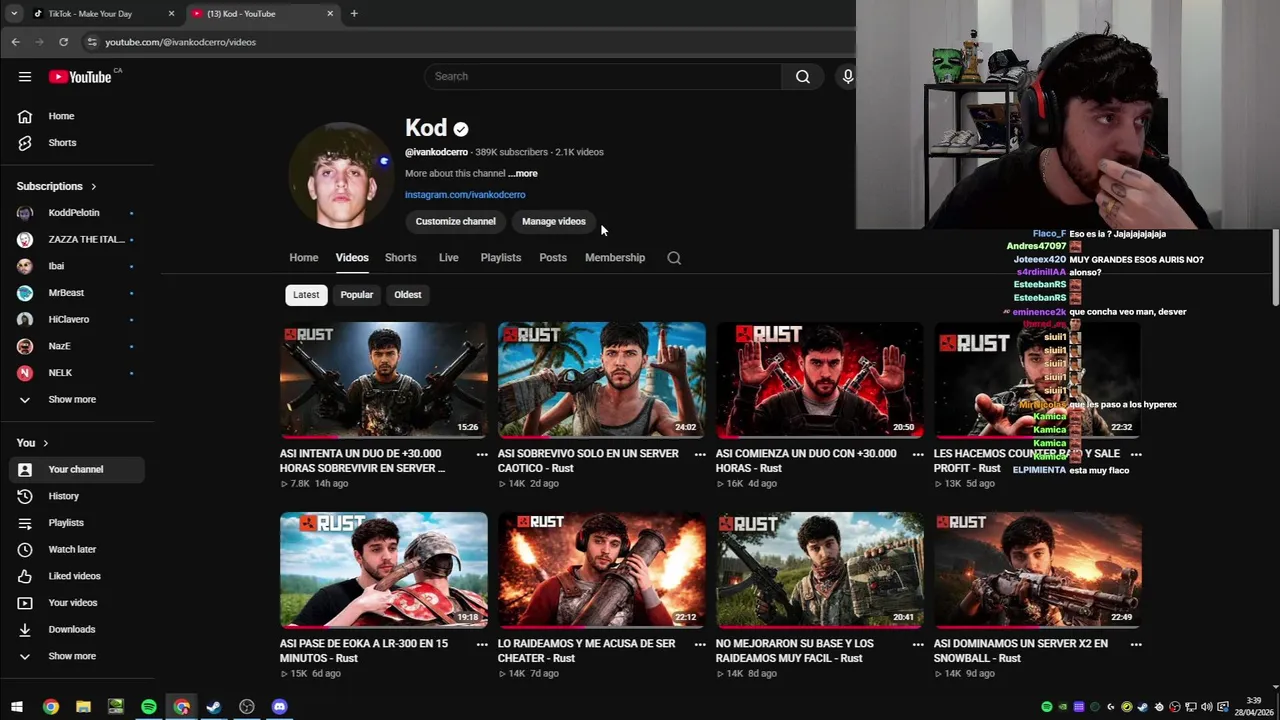This screenshot has width=1280, height=720.
Task: Click the search magnifier button
Action: 802,77
